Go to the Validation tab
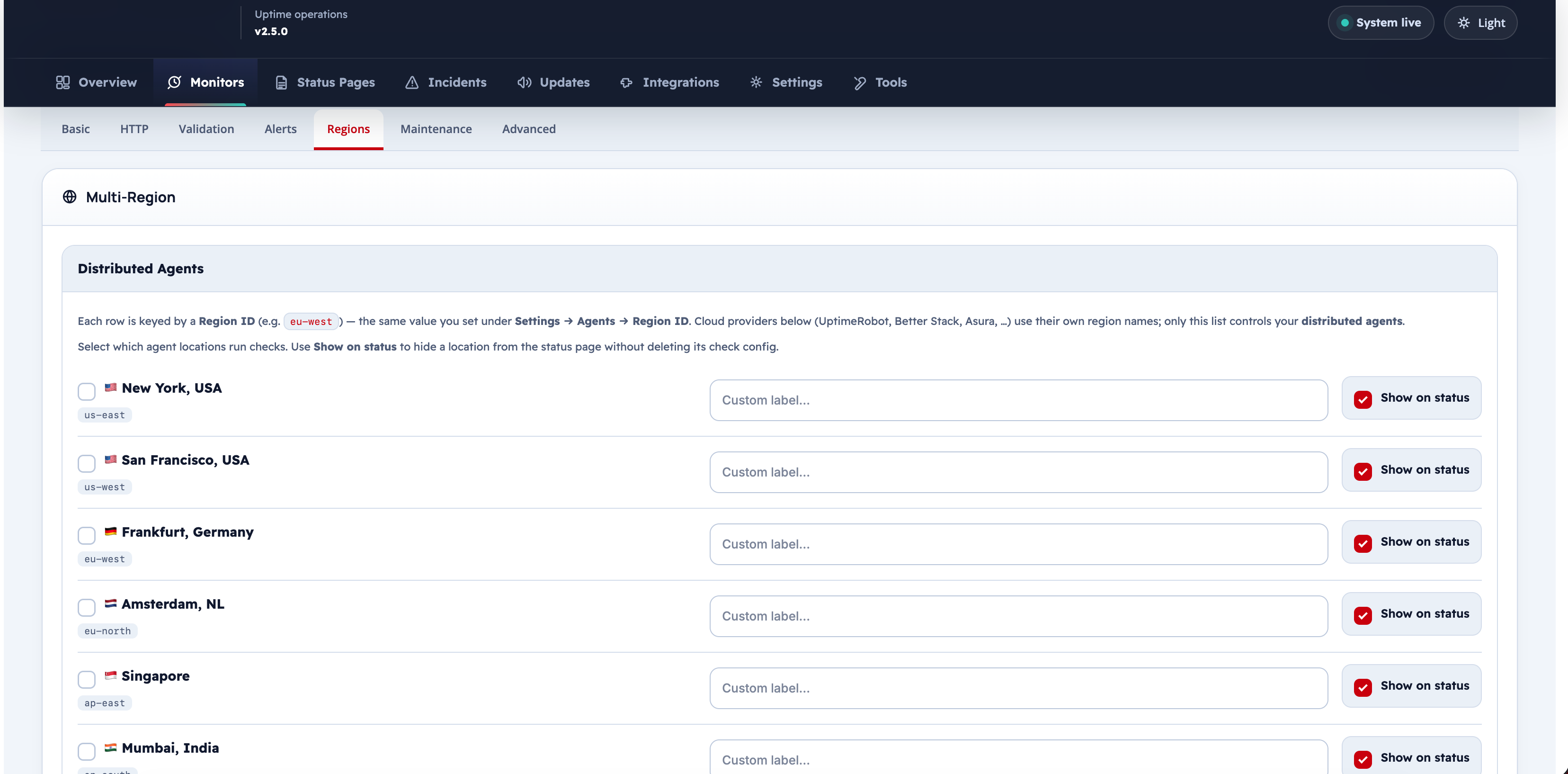This screenshot has height=774, width=1568. [206, 129]
